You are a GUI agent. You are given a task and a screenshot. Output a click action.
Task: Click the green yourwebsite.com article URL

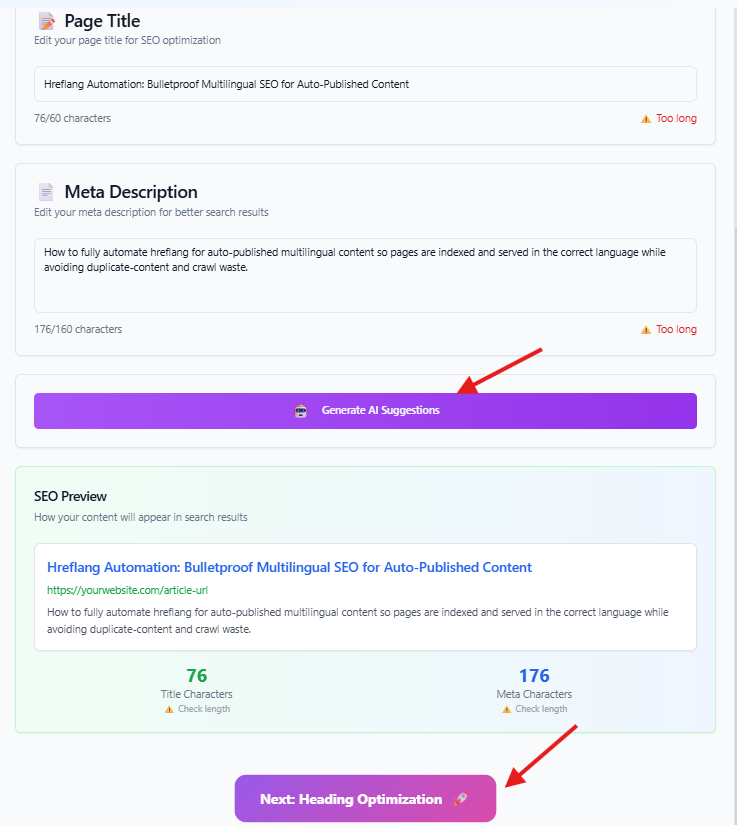(127, 590)
